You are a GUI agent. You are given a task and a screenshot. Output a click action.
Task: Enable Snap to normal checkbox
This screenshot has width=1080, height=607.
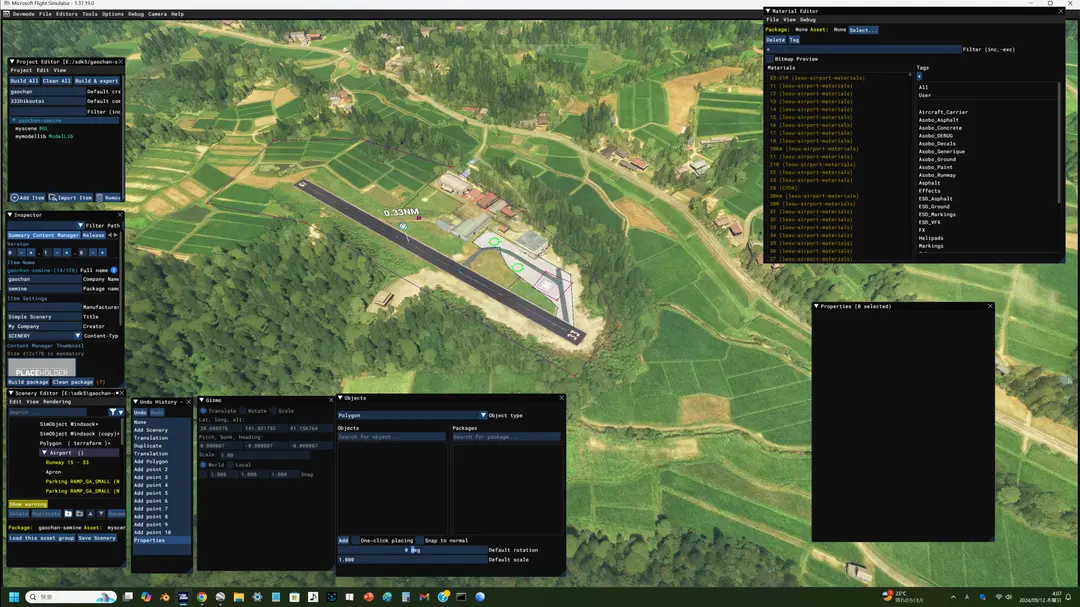tap(419, 541)
